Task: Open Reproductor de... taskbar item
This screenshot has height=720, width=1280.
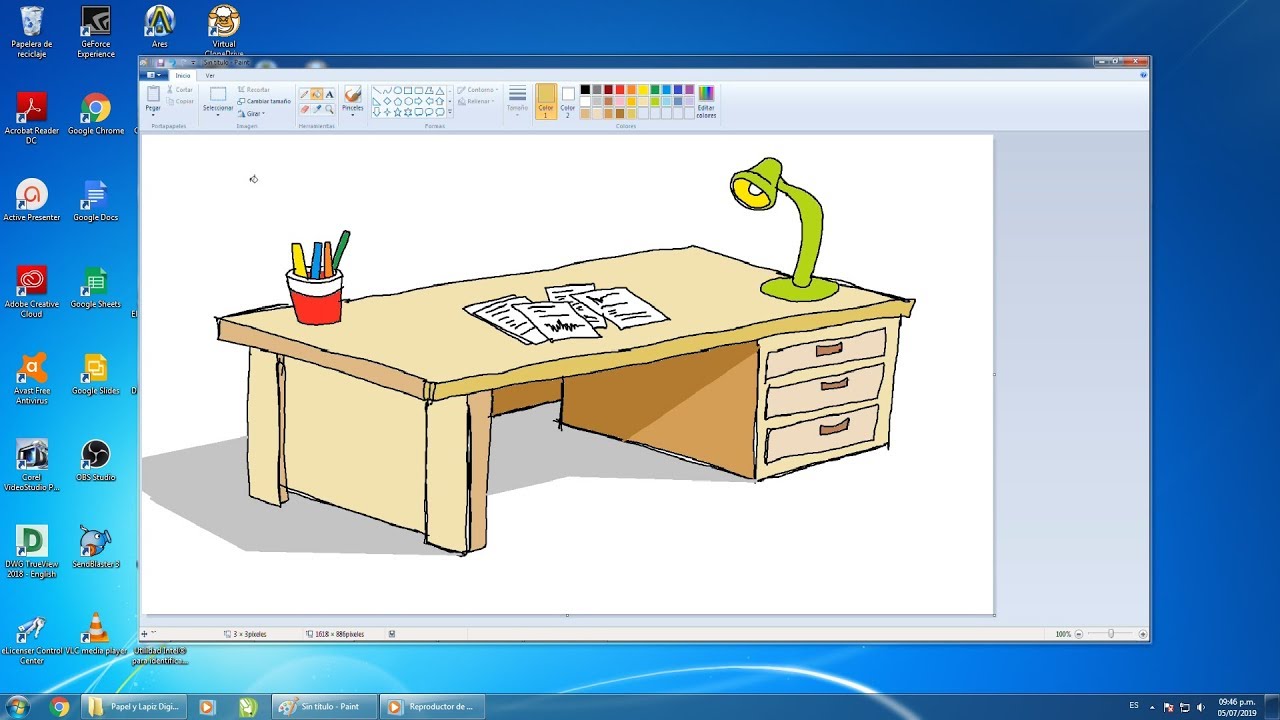Action: click(431, 707)
